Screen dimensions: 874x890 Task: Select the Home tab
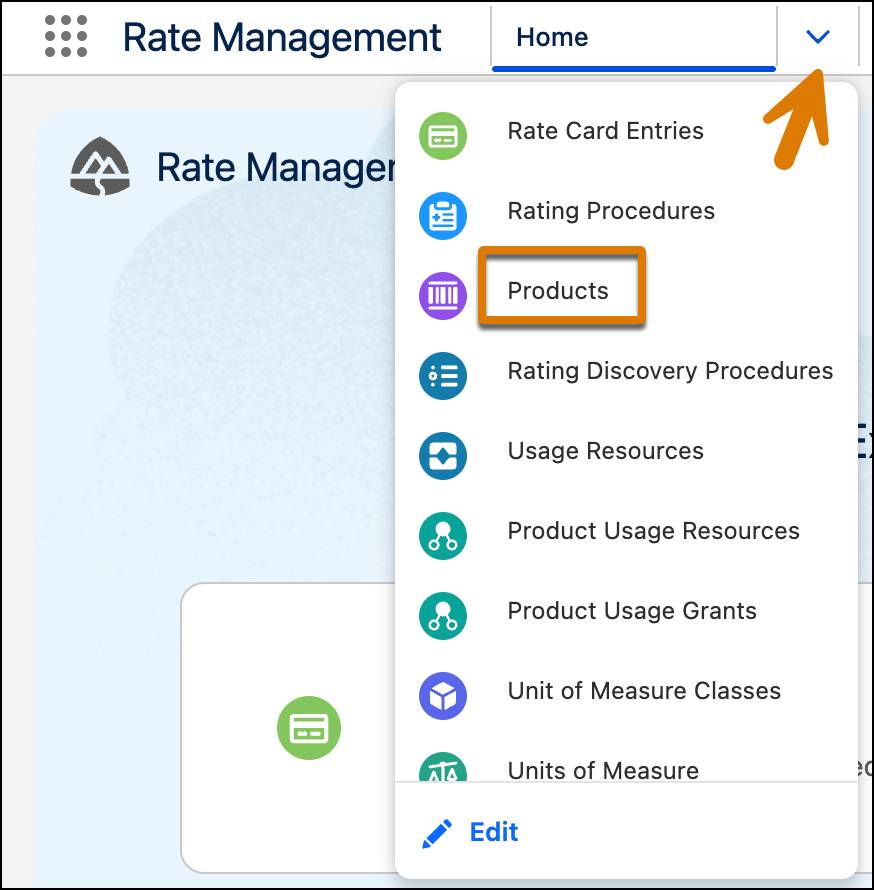pyautogui.click(x=633, y=37)
